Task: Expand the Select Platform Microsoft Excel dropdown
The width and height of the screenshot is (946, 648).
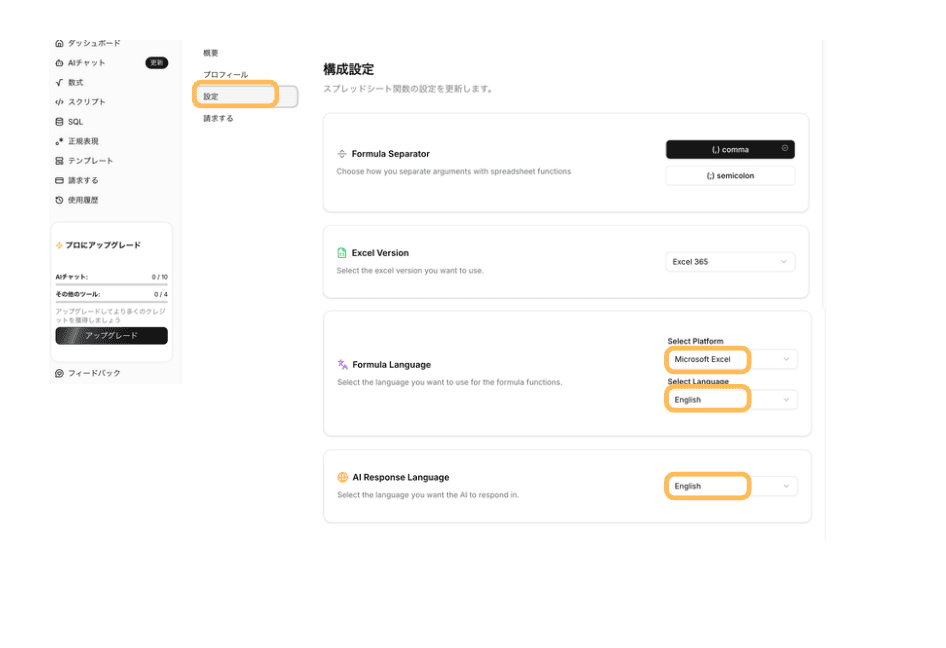Action: [732, 359]
